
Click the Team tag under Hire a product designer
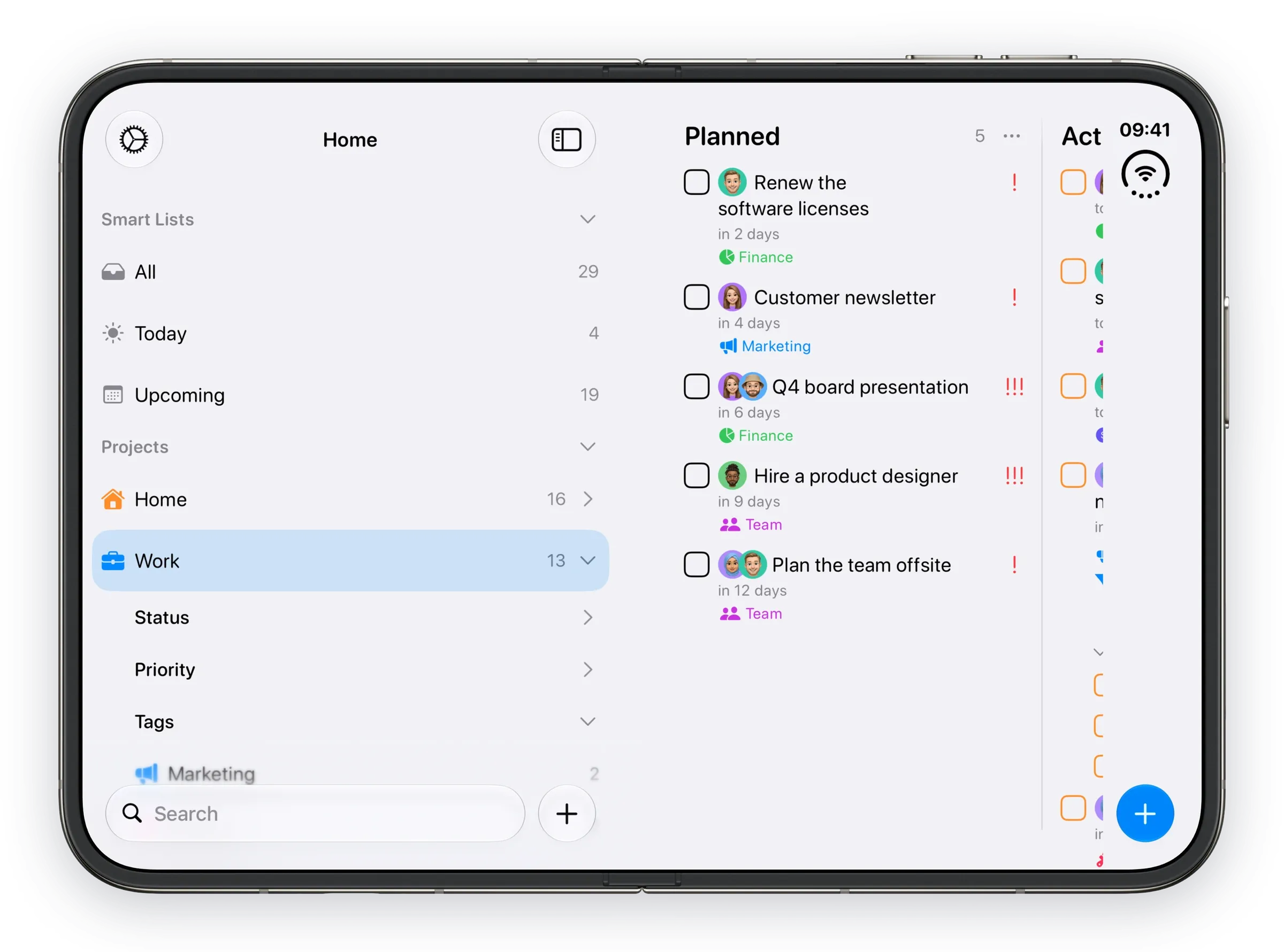click(x=751, y=525)
